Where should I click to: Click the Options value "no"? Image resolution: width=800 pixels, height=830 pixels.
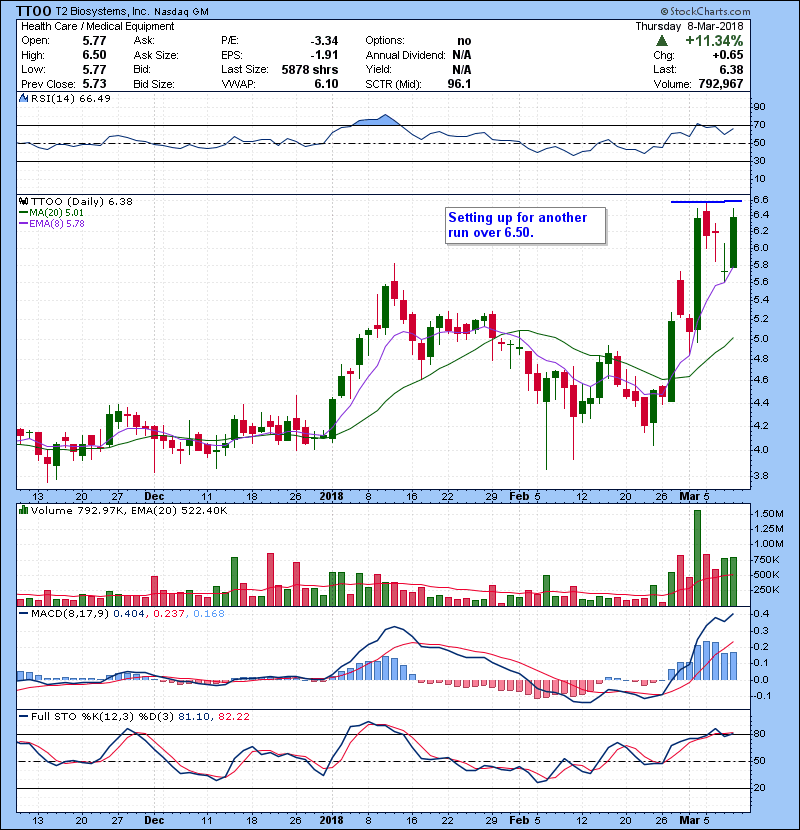click(x=464, y=41)
